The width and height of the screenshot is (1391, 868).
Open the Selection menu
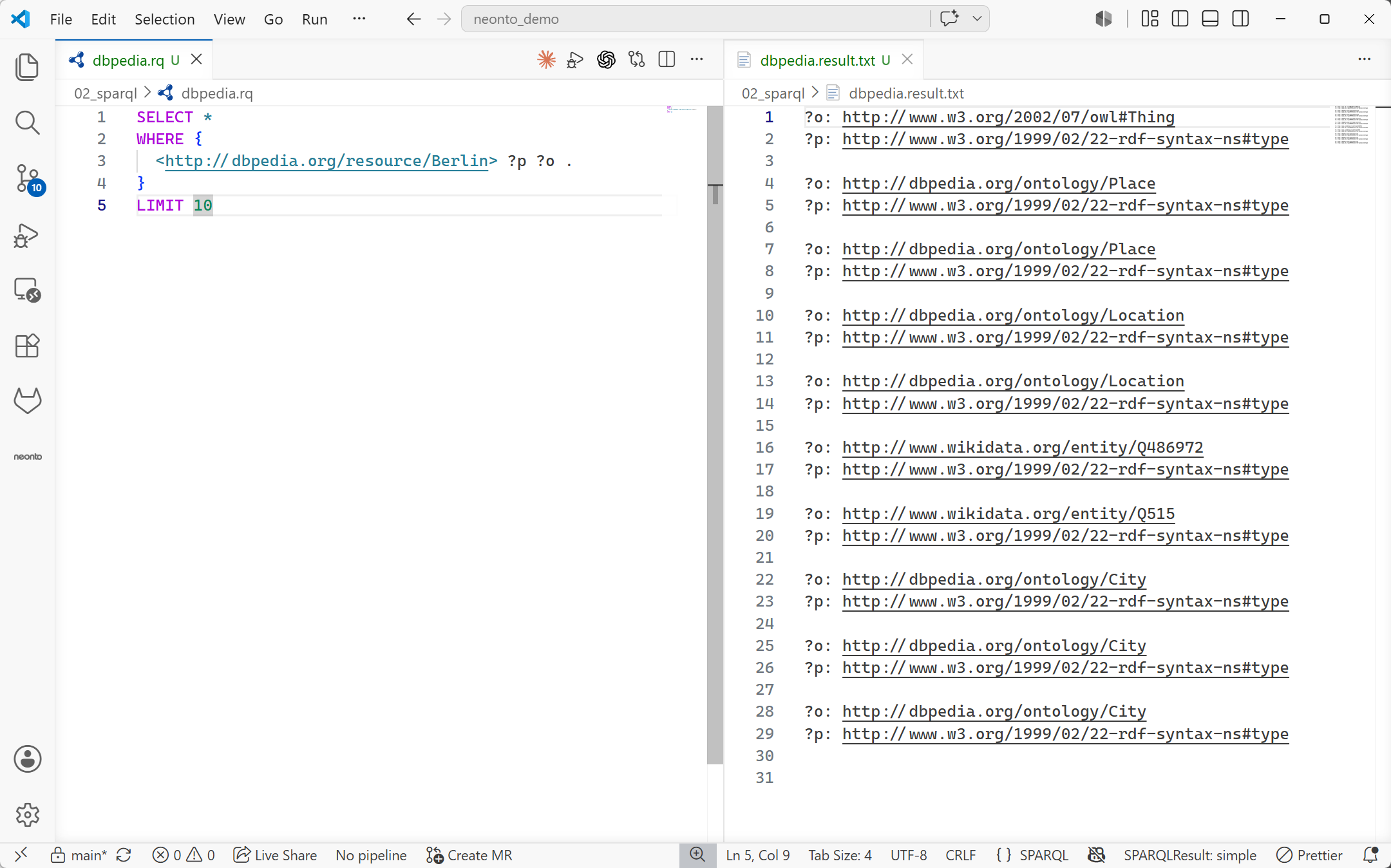(164, 19)
